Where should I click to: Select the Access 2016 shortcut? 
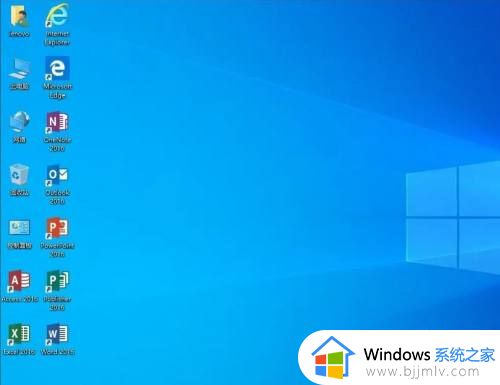coord(19,281)
